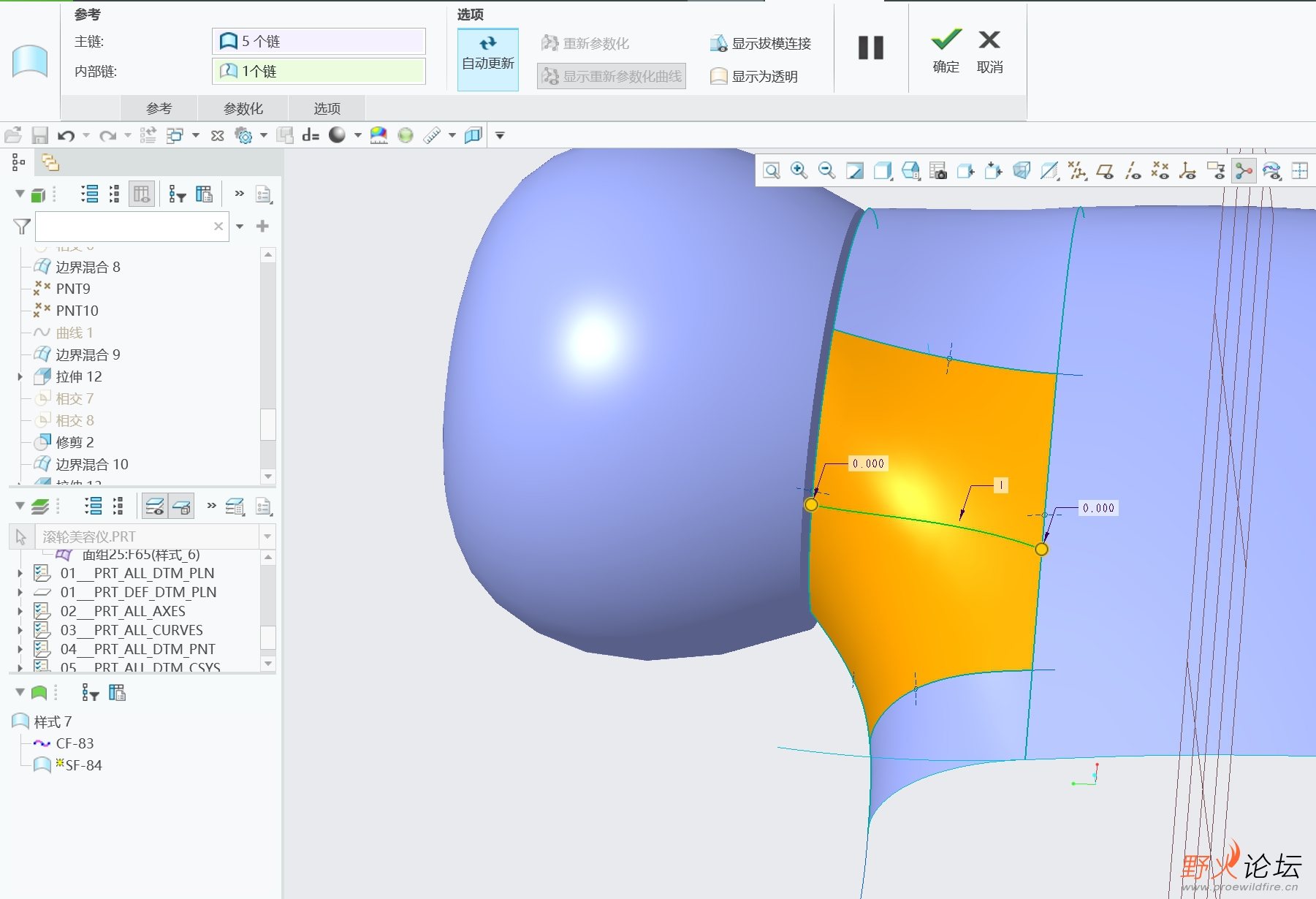Toggle datum point display in graphics toolbar
Viewport: 1316px width, 899px height.
[x=1160, y=171]
